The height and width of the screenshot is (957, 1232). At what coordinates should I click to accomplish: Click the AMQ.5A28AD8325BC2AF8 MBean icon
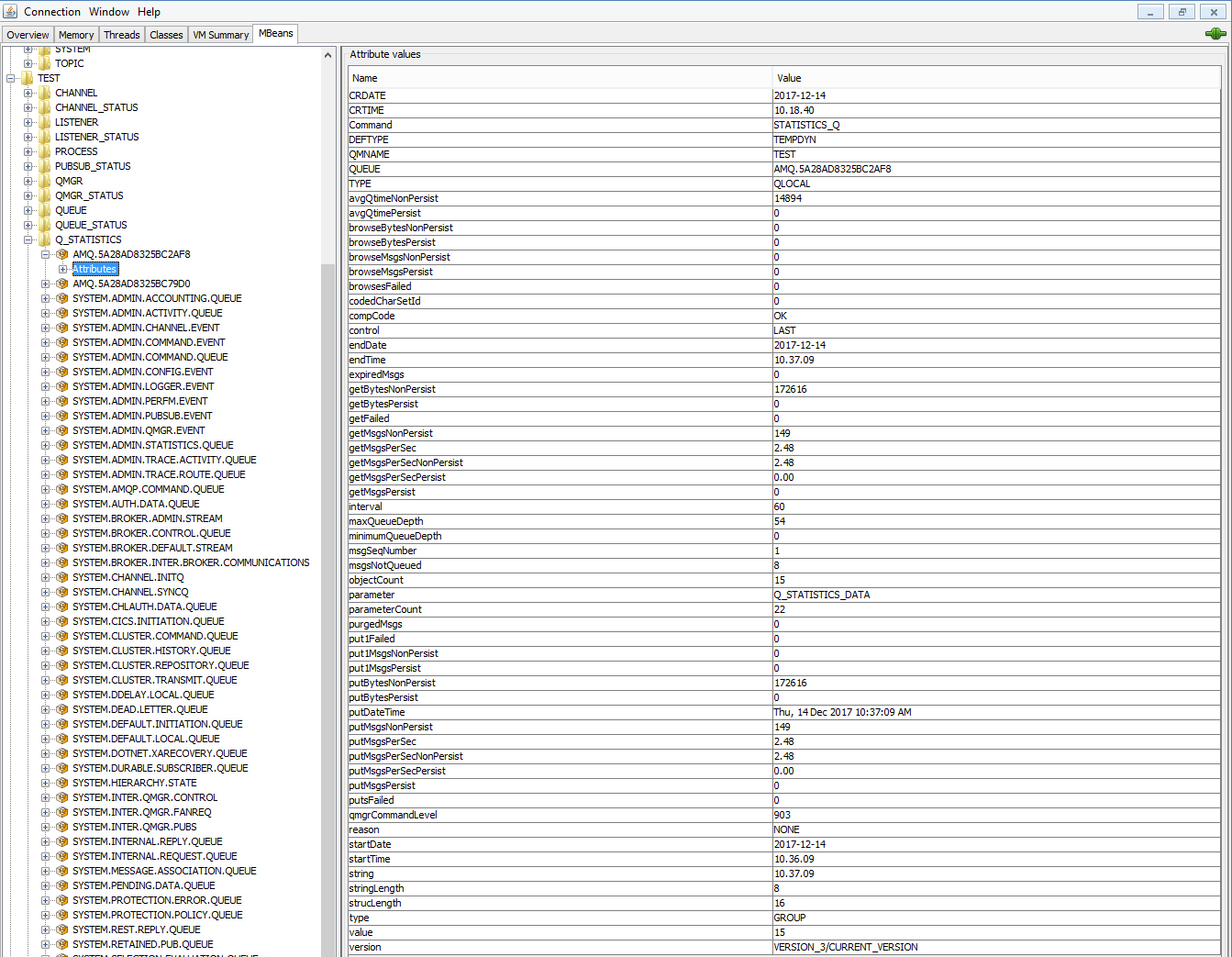point(62,254)
